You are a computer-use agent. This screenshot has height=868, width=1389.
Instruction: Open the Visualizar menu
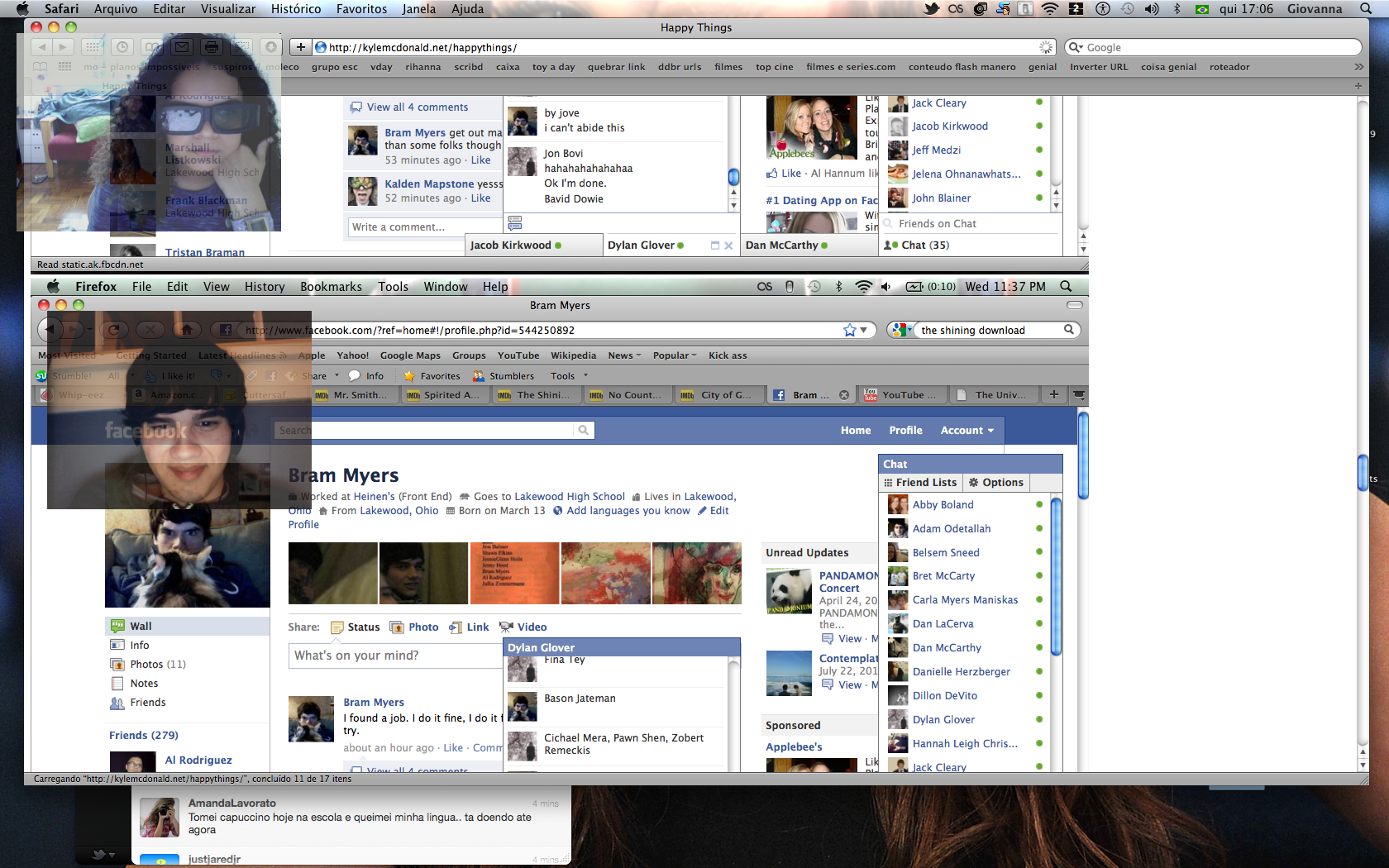point(228,9)
